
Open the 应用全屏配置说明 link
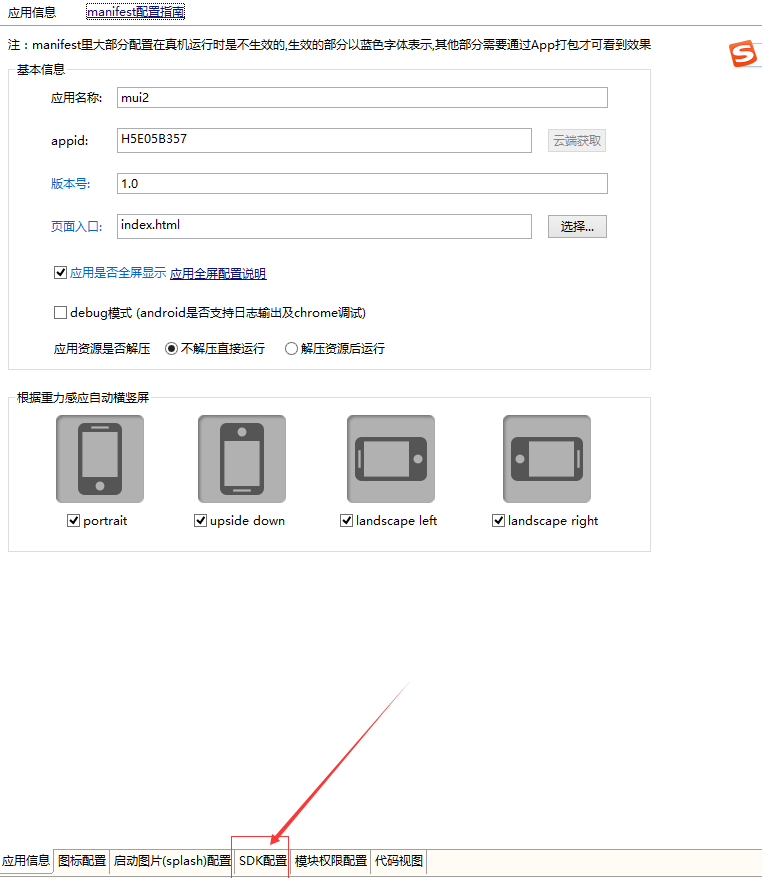click(218, 273)
